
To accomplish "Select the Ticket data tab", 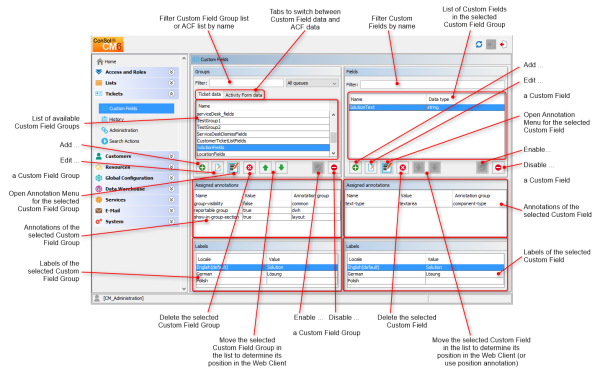I will [x=209, y=94].
